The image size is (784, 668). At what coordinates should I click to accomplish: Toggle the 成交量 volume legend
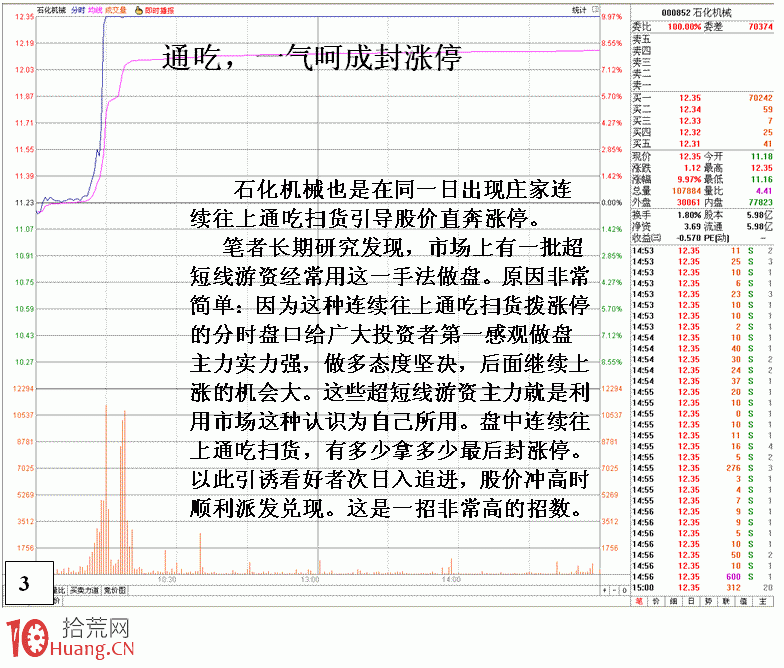coord(115,9)
